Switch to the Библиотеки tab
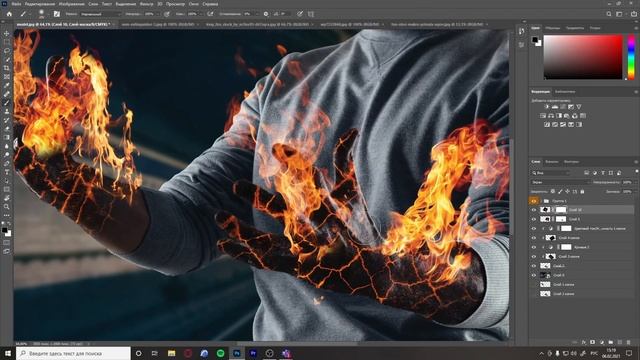 tap(565, 91)
